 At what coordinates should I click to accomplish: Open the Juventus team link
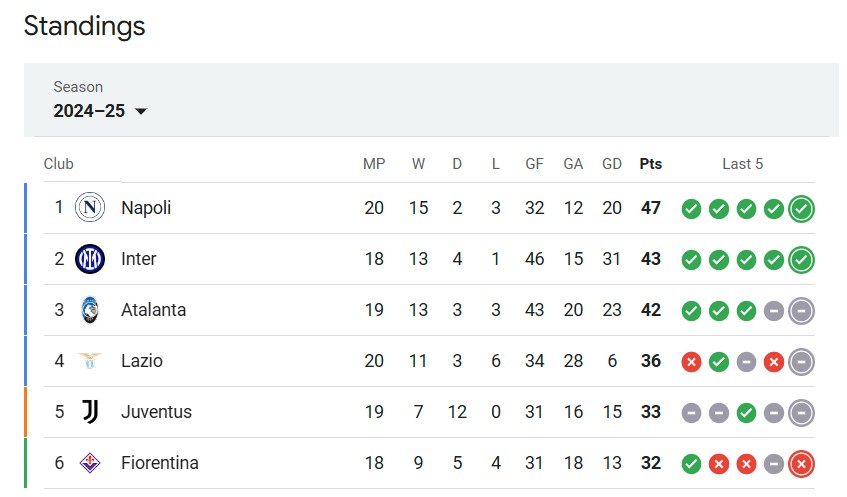point(156,412)
